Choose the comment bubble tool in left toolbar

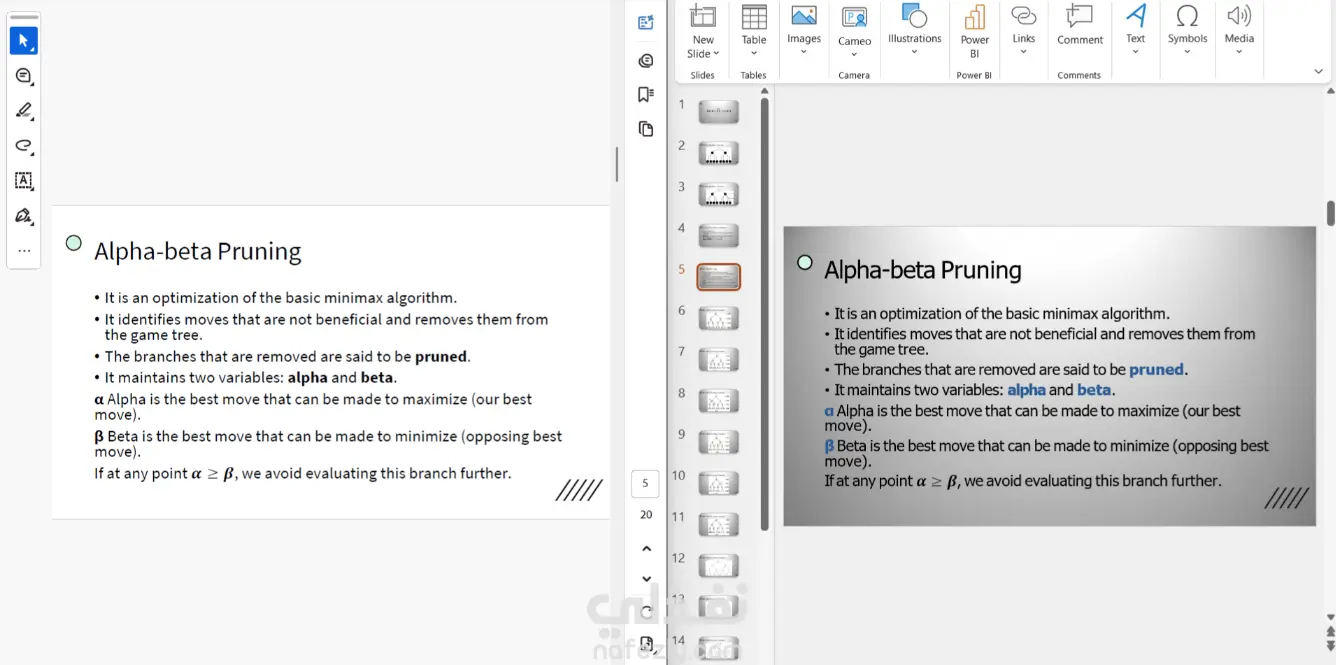click(24, 76)
